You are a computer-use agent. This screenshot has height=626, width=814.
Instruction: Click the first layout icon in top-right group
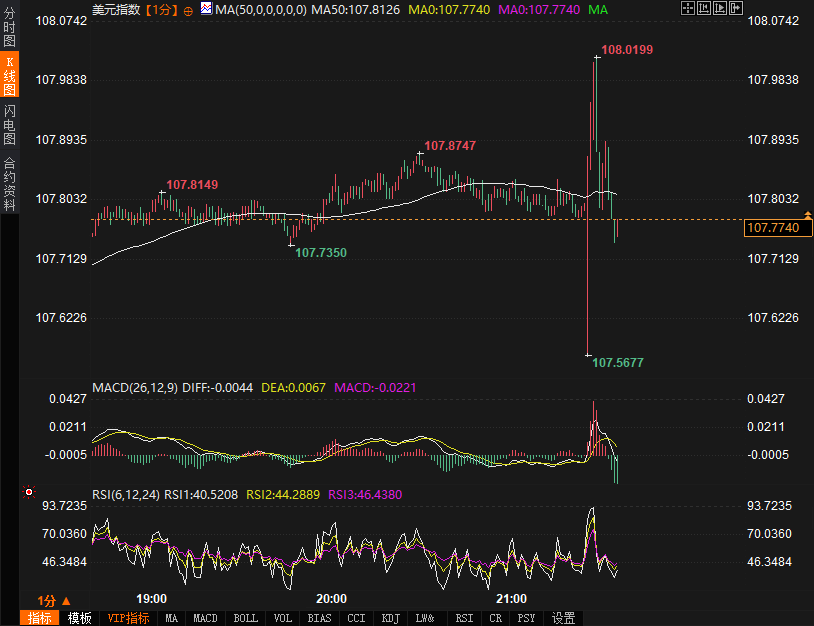pos(687,8)
